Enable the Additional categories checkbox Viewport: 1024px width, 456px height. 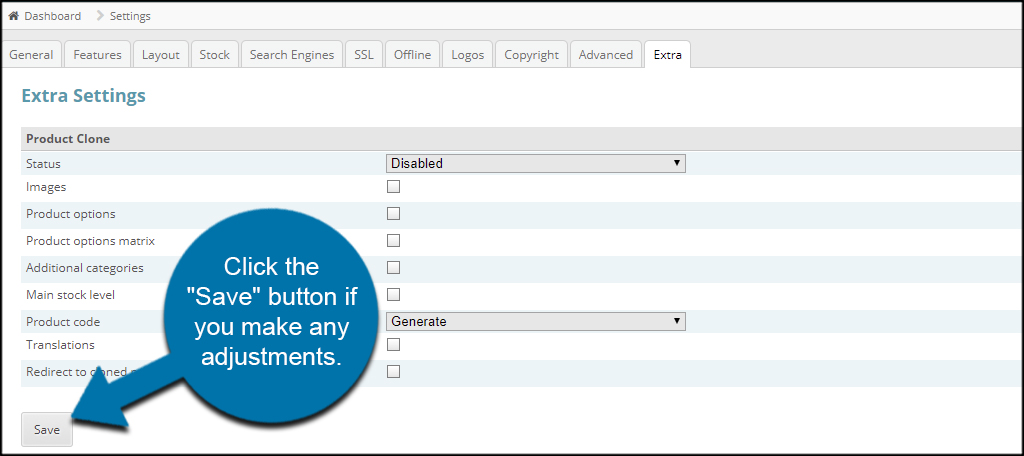393,267
